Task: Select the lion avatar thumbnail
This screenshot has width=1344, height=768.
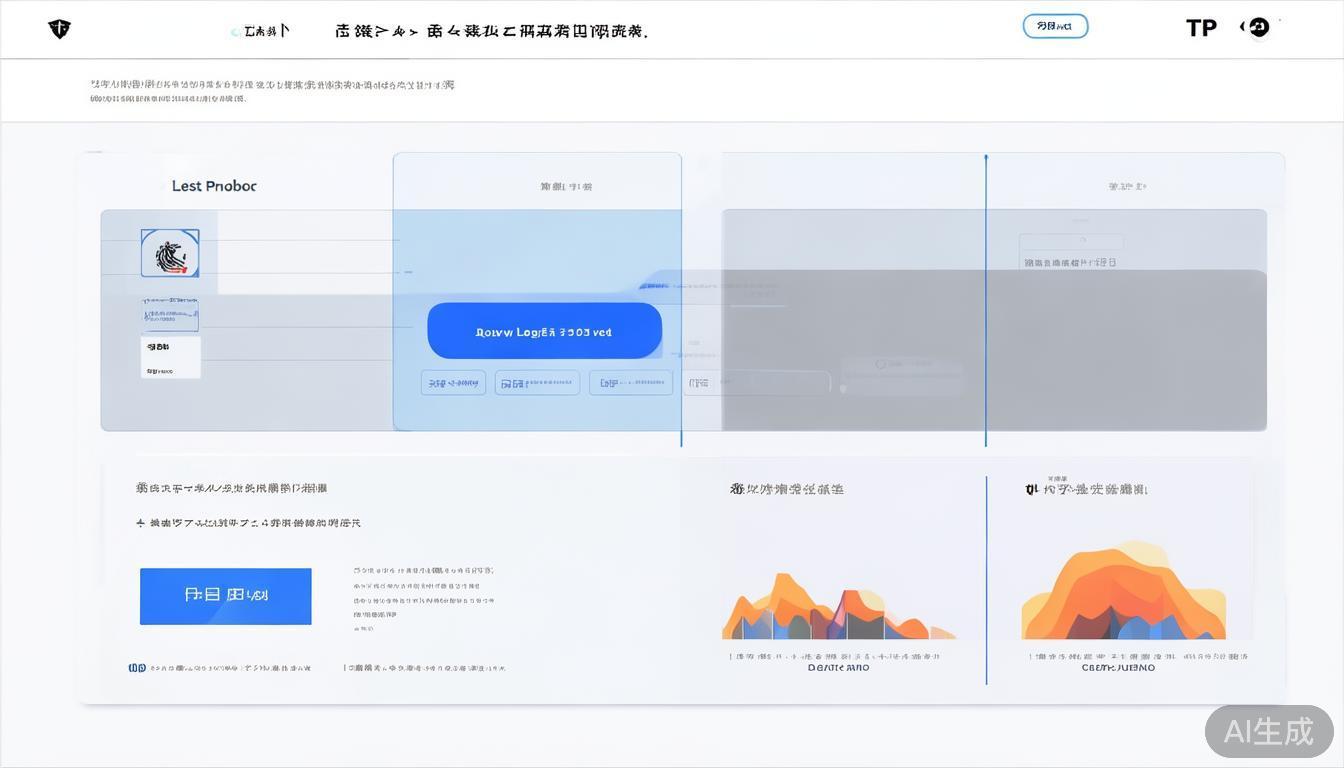Action: pos(170,253)
